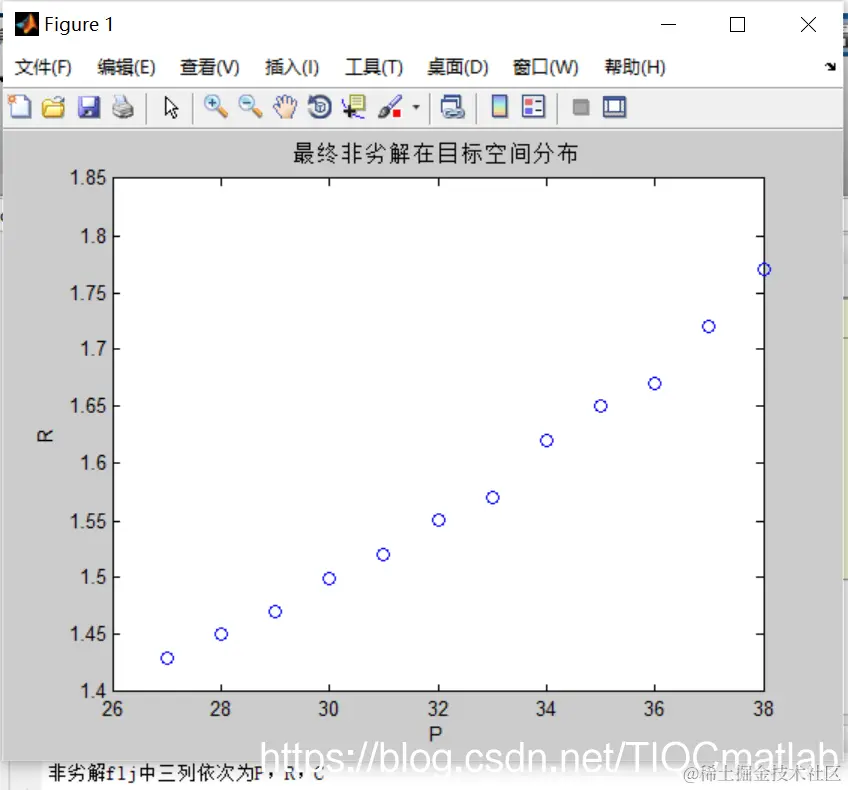Click the scatter point near P equals 38
The width and height of the screenshot is (848, 790).
click(763, 269)
